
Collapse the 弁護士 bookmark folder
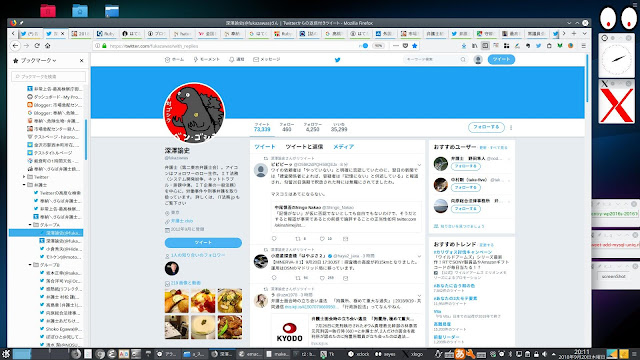pyautogui.click(x=24, y=185)
